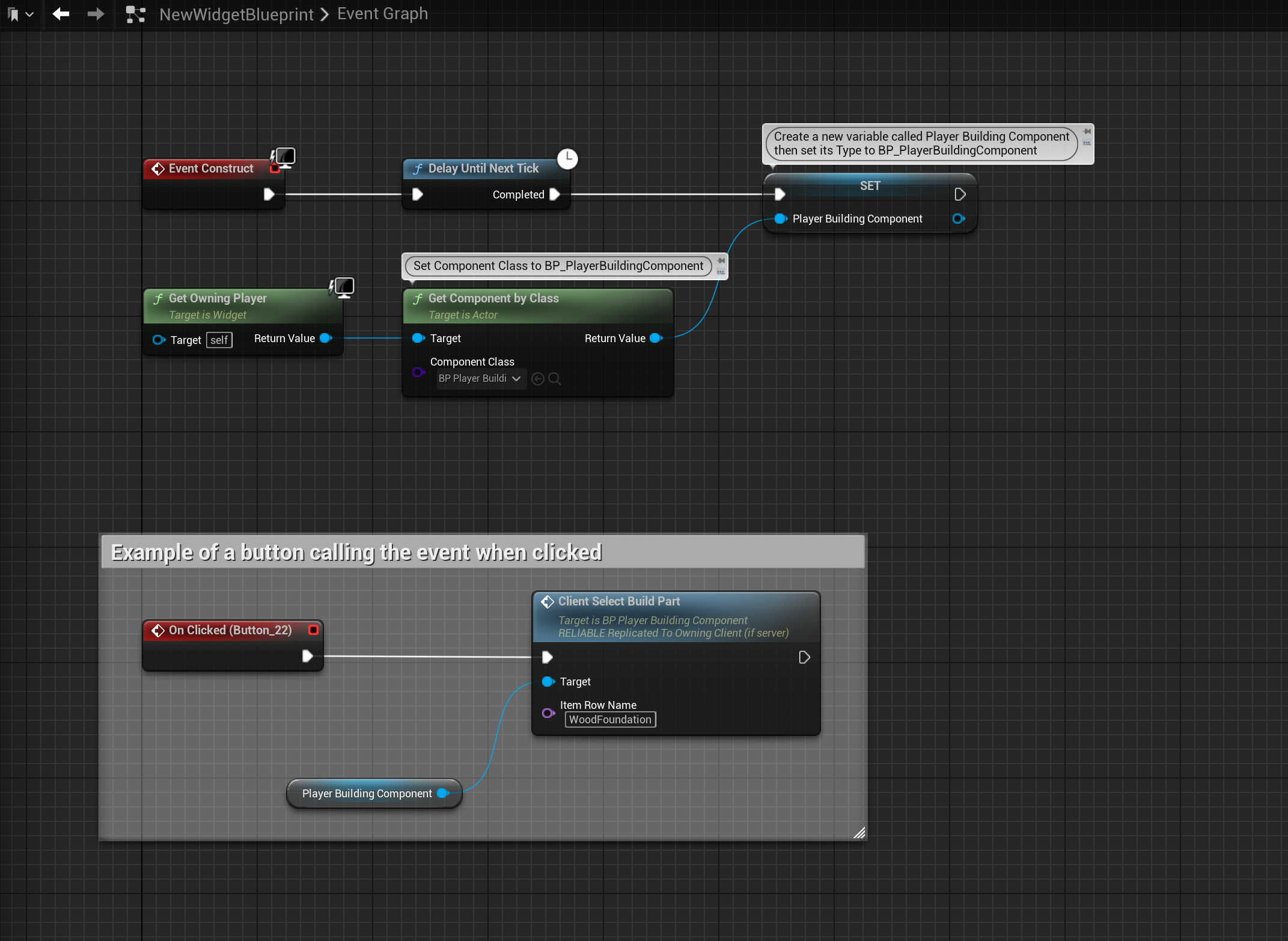Click the forward navigation arrow
1288x941 pixels.
[96, 14]
